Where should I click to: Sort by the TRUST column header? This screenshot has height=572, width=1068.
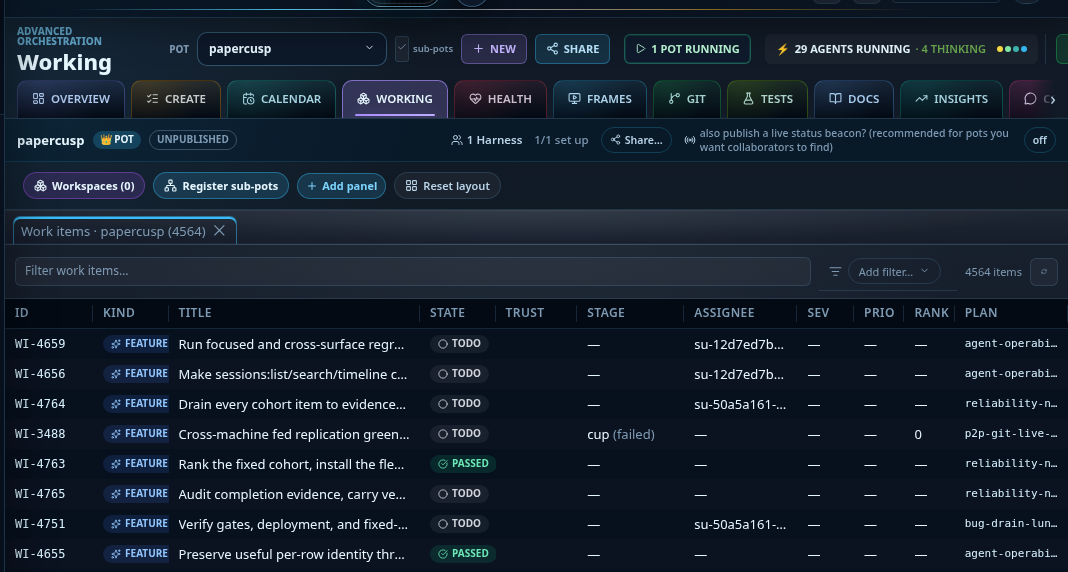524,313
